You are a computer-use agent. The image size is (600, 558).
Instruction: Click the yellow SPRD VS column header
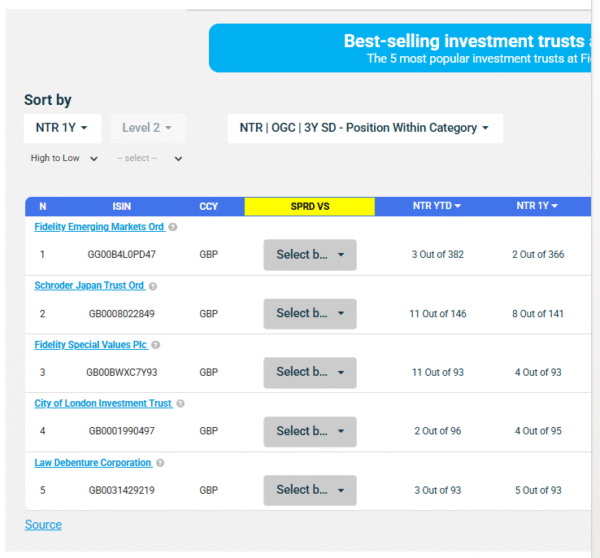pyautogui.click(x=309, y=206)
